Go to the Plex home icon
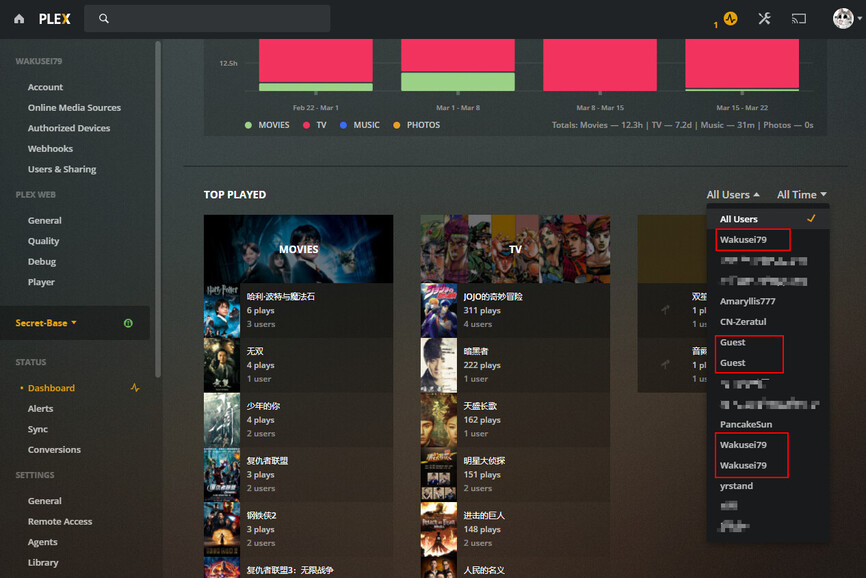This screenshot has height=578, width=866. (19, 19)
